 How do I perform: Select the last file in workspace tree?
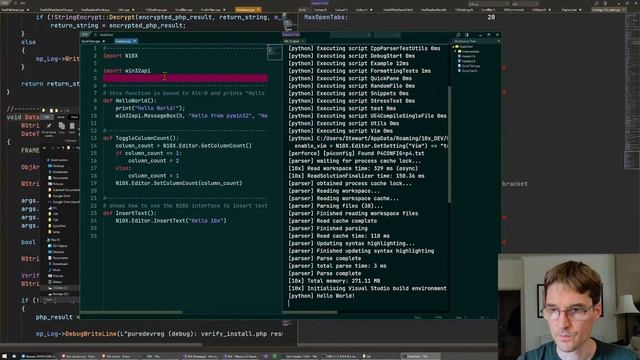(x=468, y=71)
